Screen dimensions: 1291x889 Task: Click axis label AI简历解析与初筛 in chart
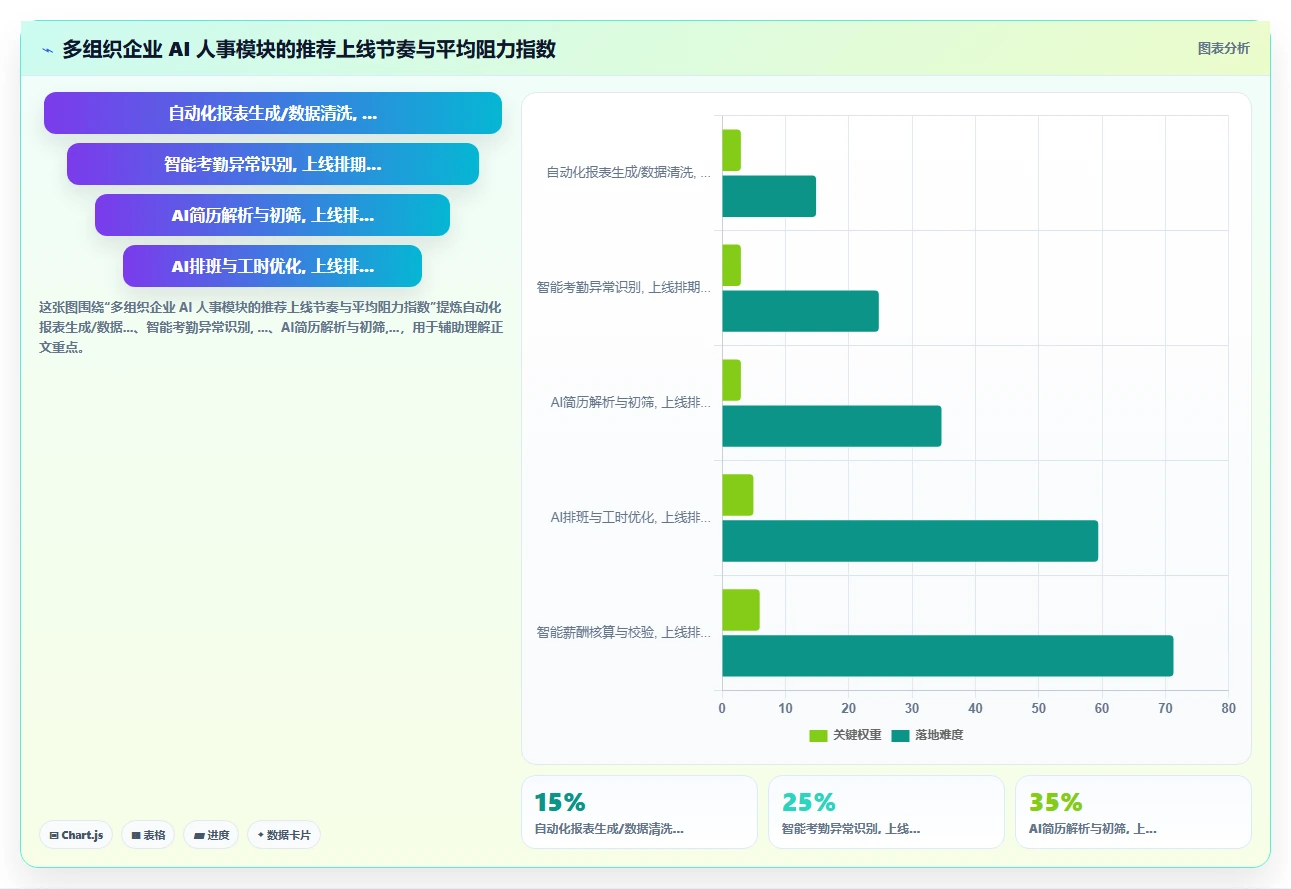point(631,402)
